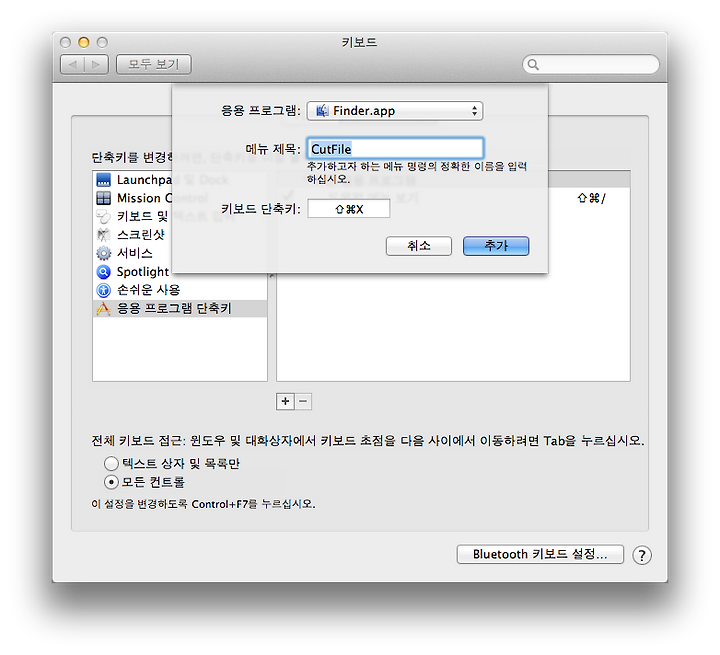Minimize the window with the yellow button
720x655 pixels.
(x=84, y=42)
